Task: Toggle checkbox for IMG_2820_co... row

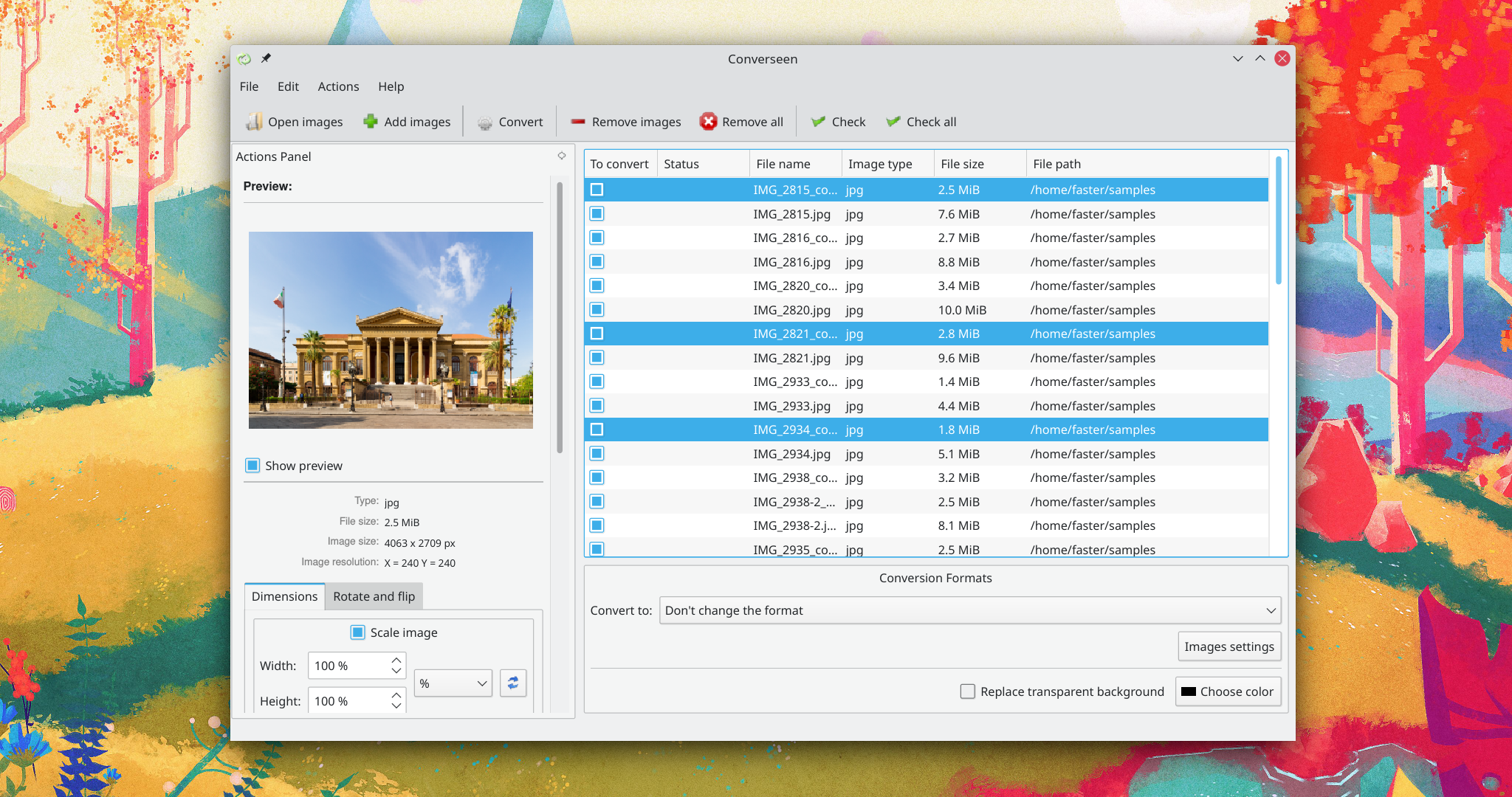Action: tap(597, 286)
